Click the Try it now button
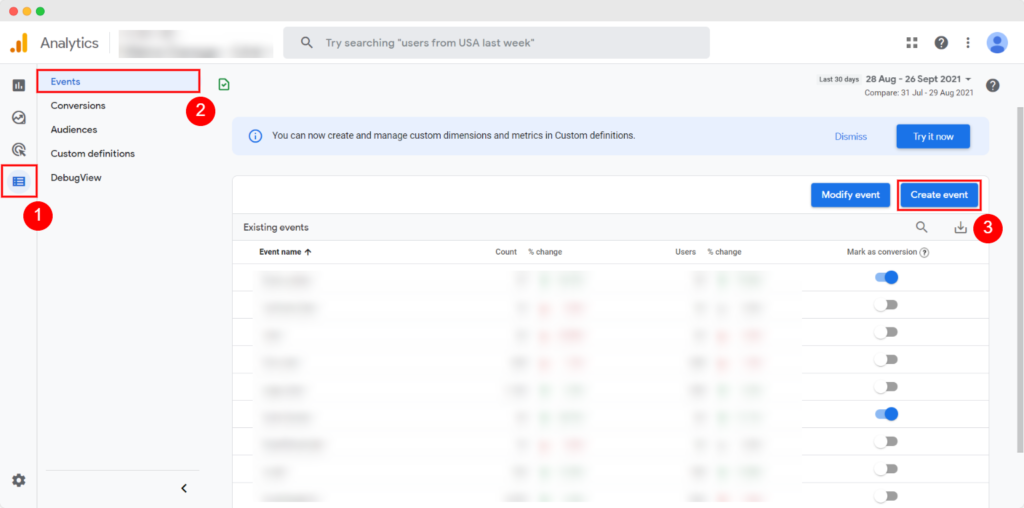This screenshot has width=1024, height=508. point(933,136)
